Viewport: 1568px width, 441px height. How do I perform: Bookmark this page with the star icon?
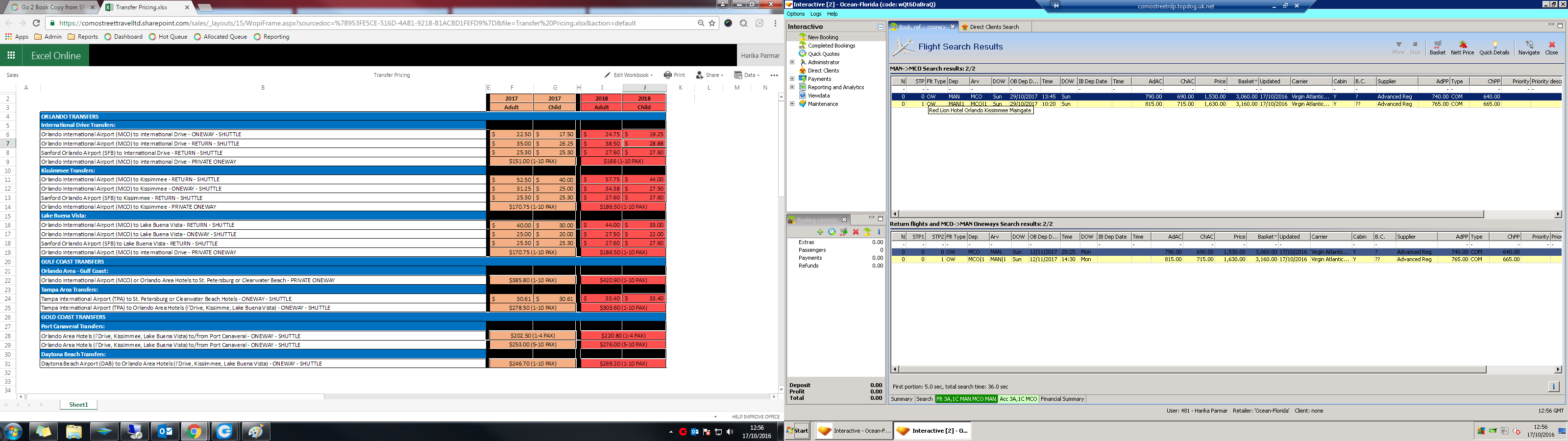click(x=712, y=23)
